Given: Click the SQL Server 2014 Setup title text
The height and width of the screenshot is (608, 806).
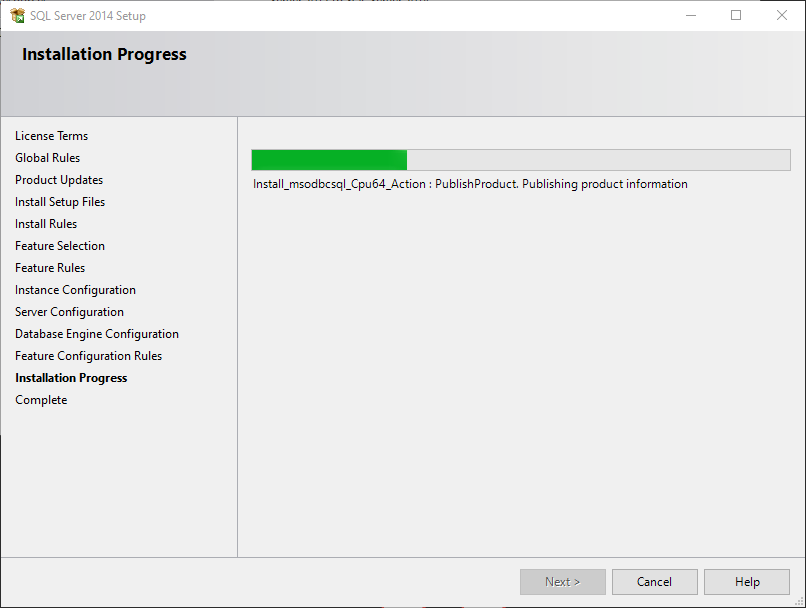Looking at the screenshot, I should [x=88, y=16].
